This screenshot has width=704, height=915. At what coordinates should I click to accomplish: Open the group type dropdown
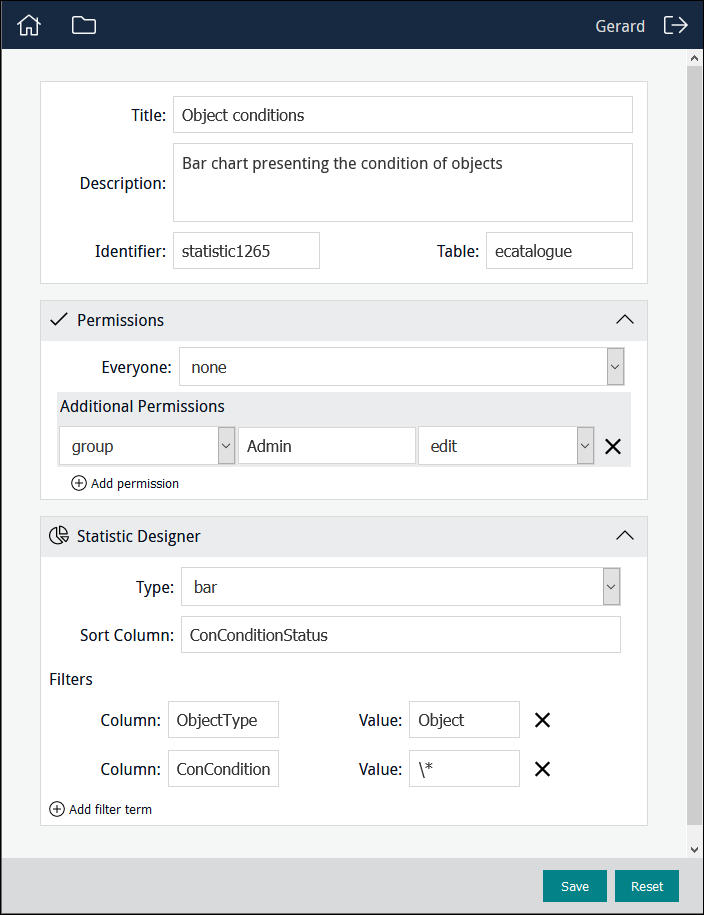(226, 446)
